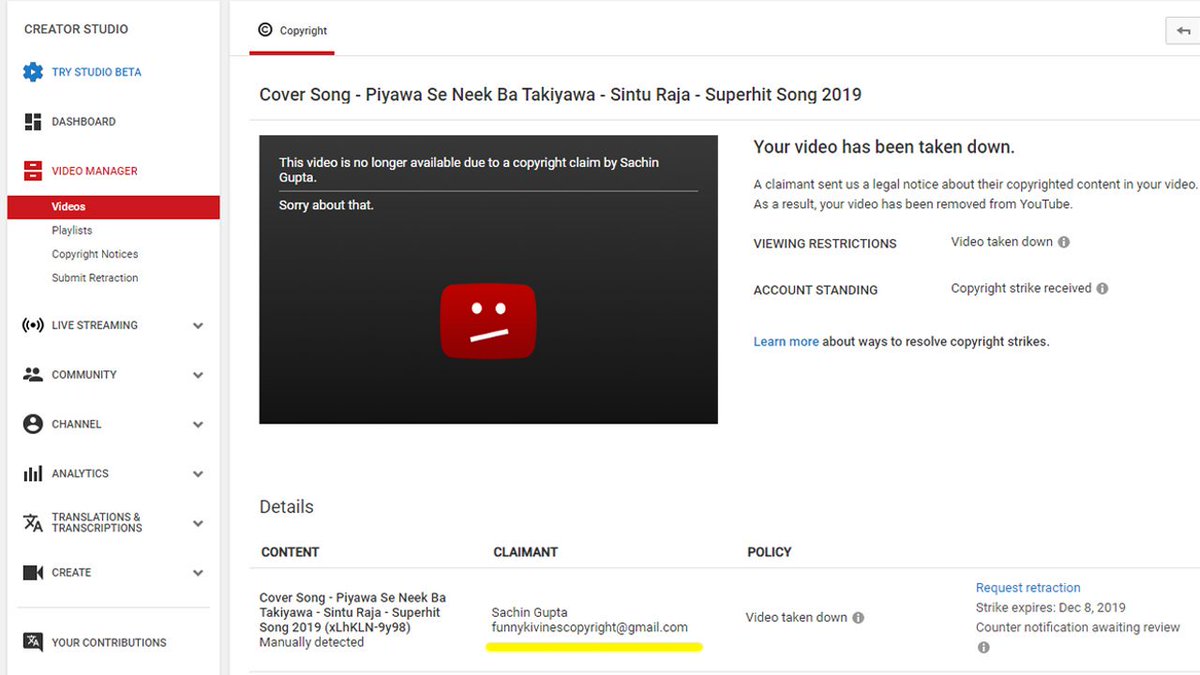Expand the Analytics section chevron
Viewport: 1200px width, 675px height.
coord(198,475)
